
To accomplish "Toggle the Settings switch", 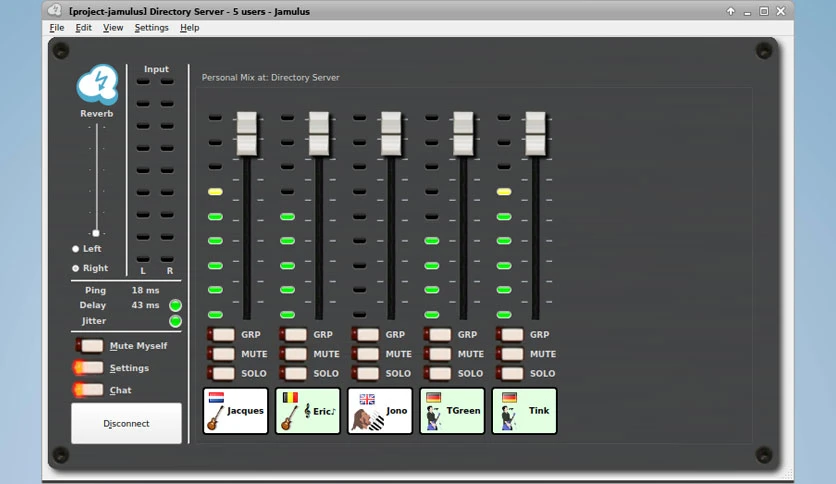I will tap(90, 368).
